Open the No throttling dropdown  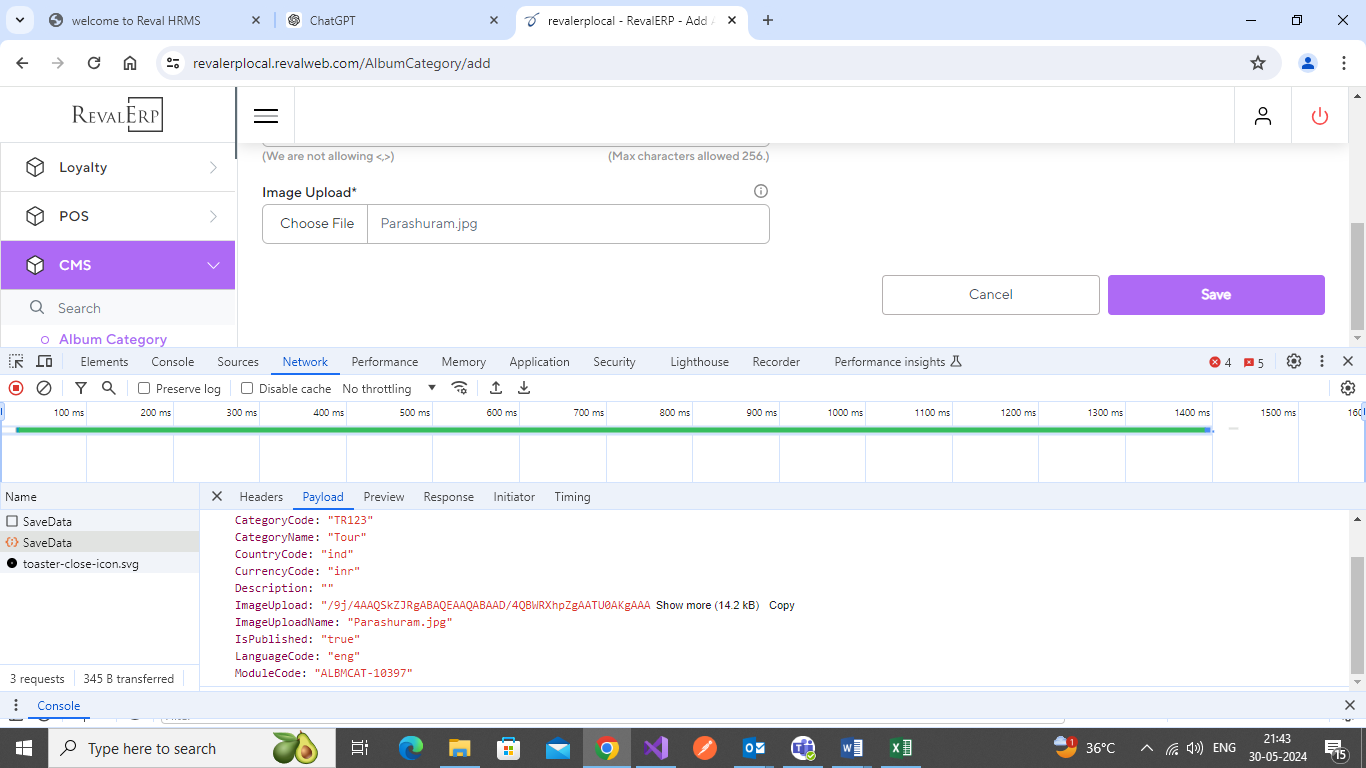[389, 388]
